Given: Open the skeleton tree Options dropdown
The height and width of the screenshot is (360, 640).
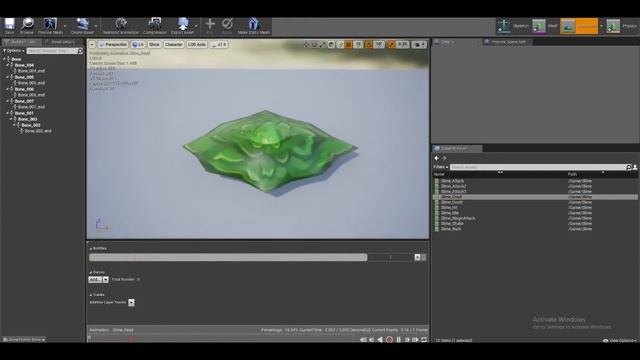Looking at the screenshot, I should click(x=14, y=51).
